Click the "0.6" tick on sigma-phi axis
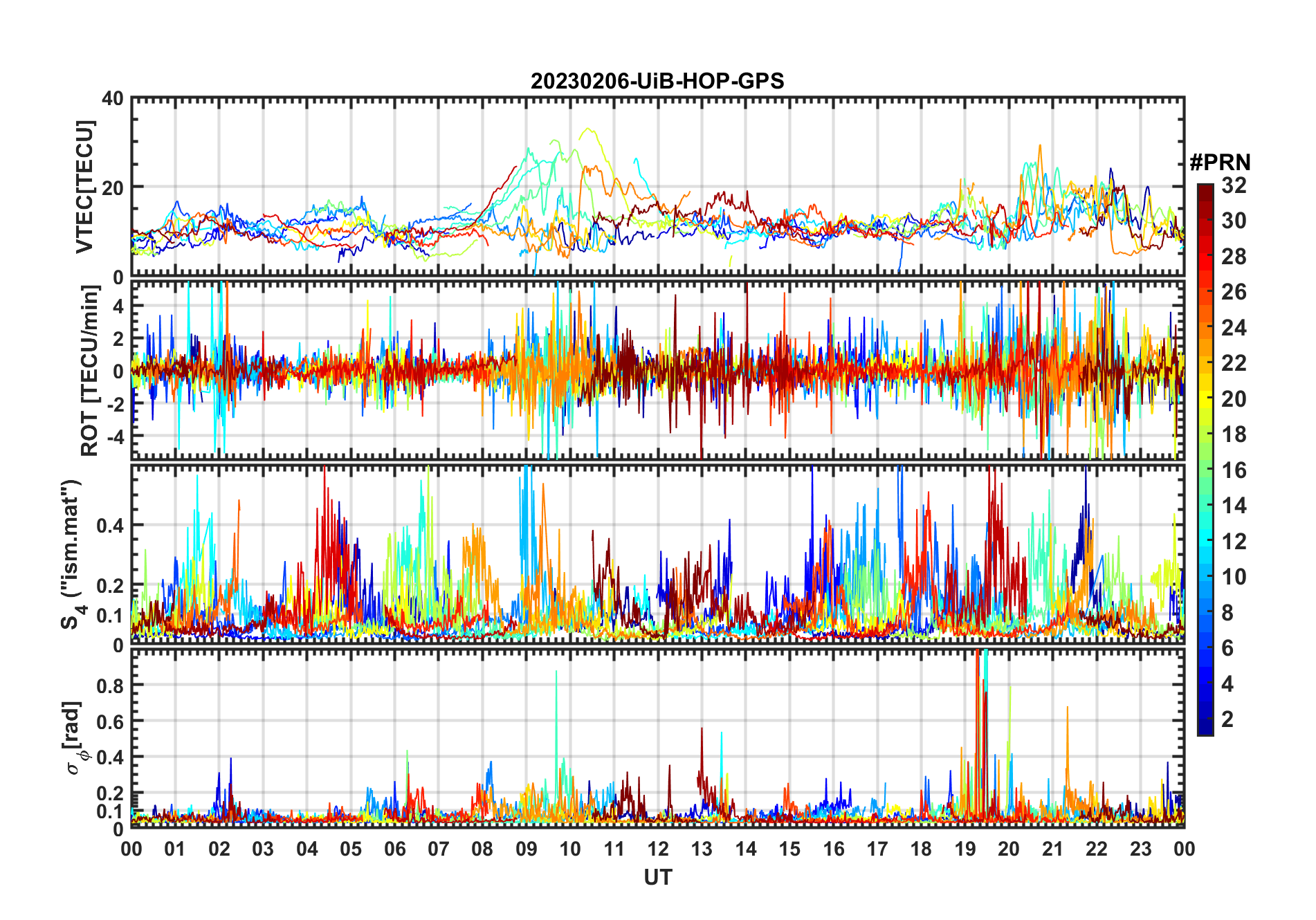 click(x=110, y=722)
